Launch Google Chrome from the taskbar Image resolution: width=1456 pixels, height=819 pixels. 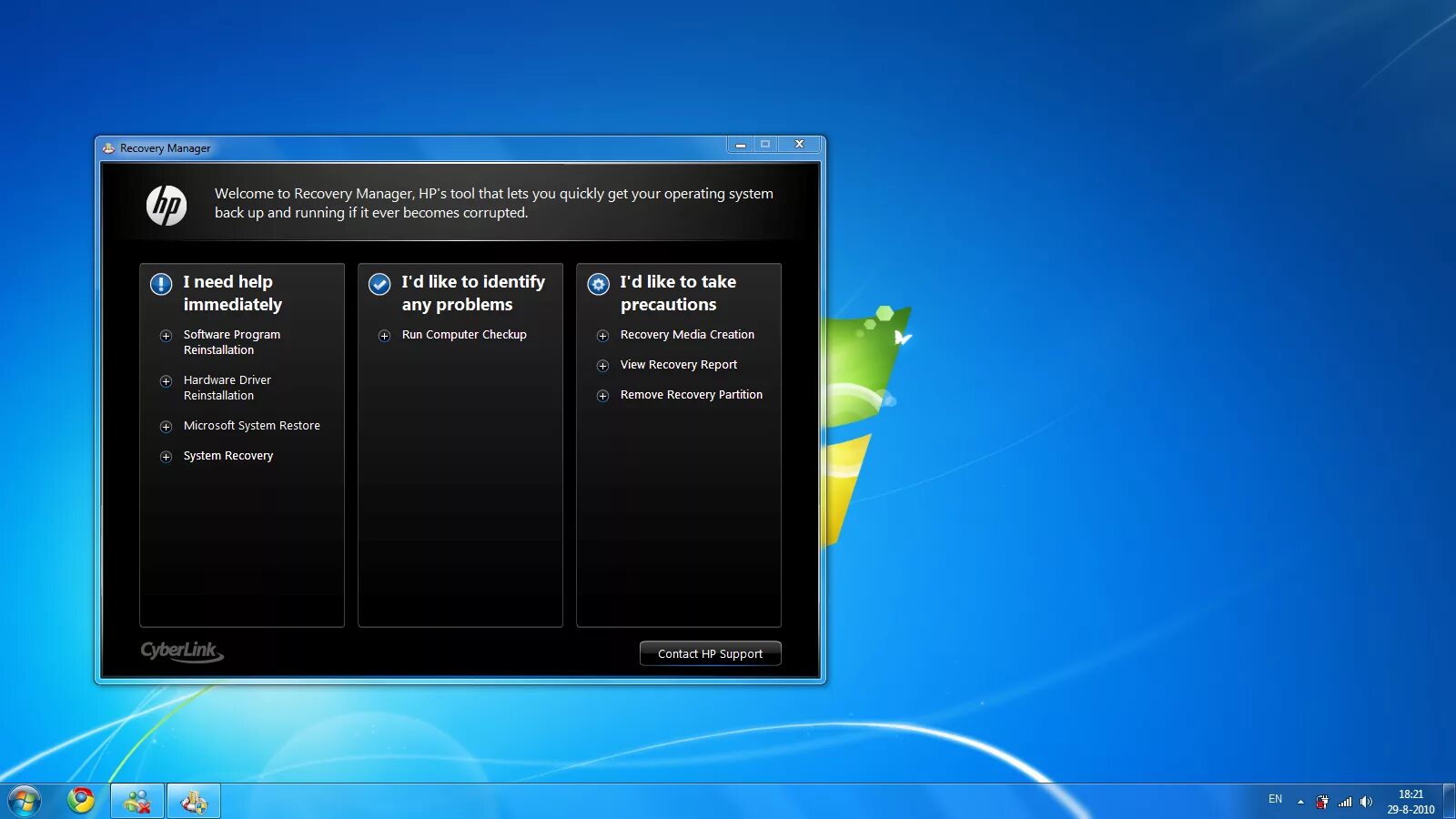pos(81,801)
